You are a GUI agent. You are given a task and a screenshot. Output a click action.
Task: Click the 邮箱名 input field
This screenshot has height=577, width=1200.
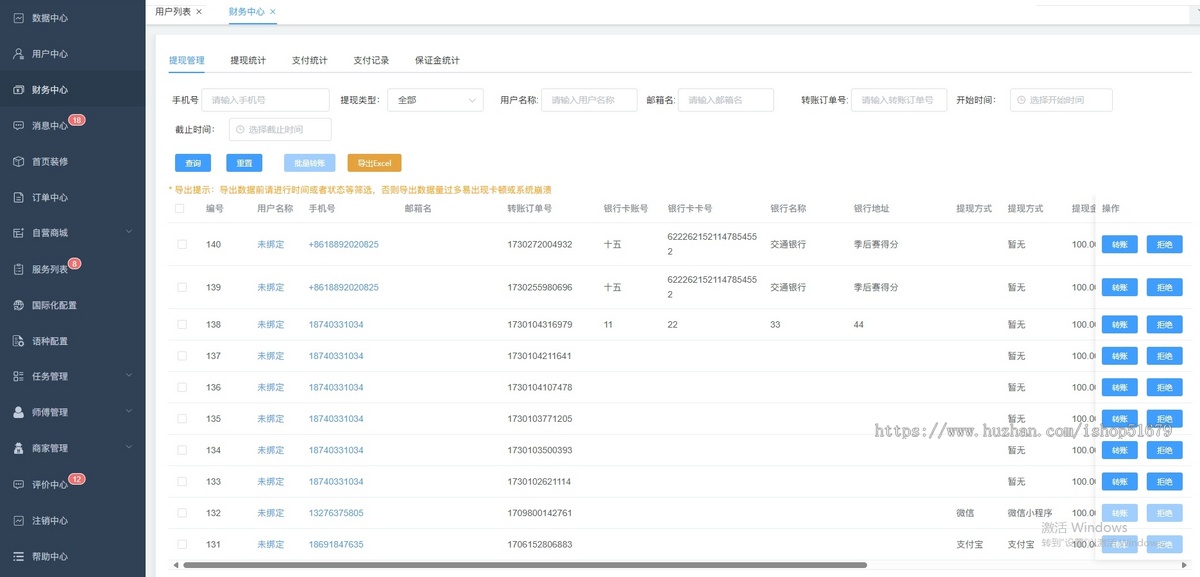pos(726,100)
